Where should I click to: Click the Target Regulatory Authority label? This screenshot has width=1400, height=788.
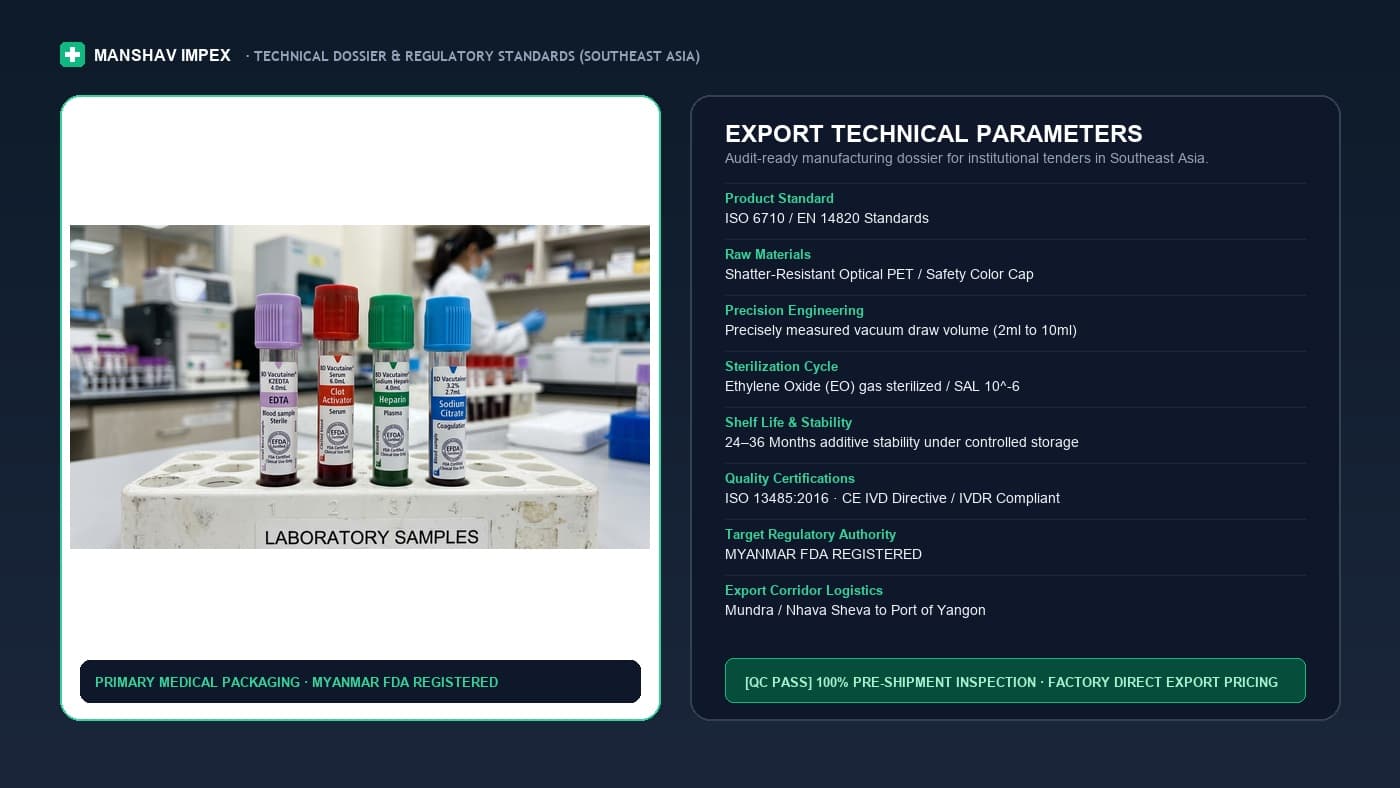click(810, 534)
